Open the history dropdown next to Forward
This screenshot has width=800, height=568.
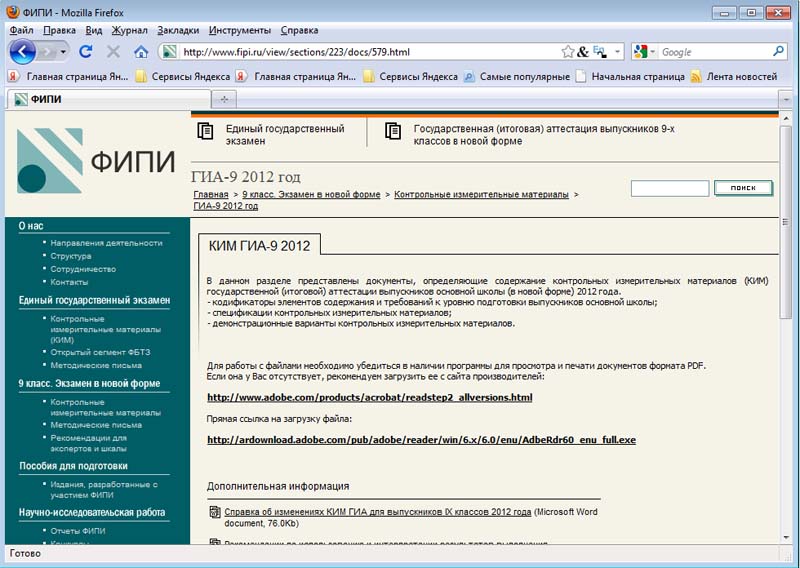[63, 52]
